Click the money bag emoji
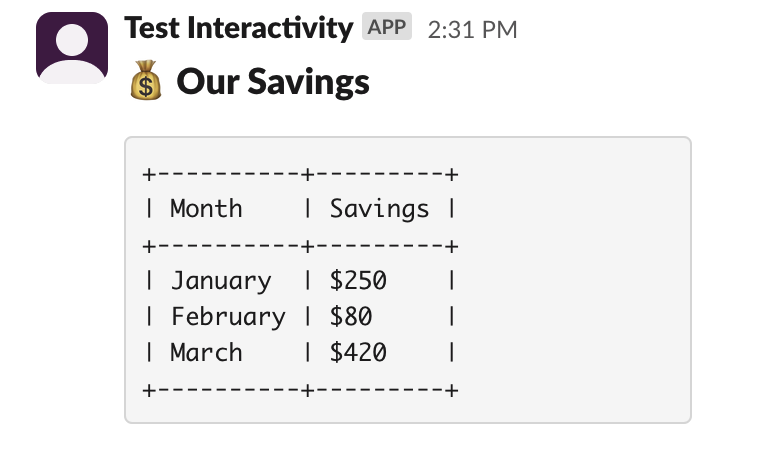This screenshot has width=760, height=462. tap(146, 82)
